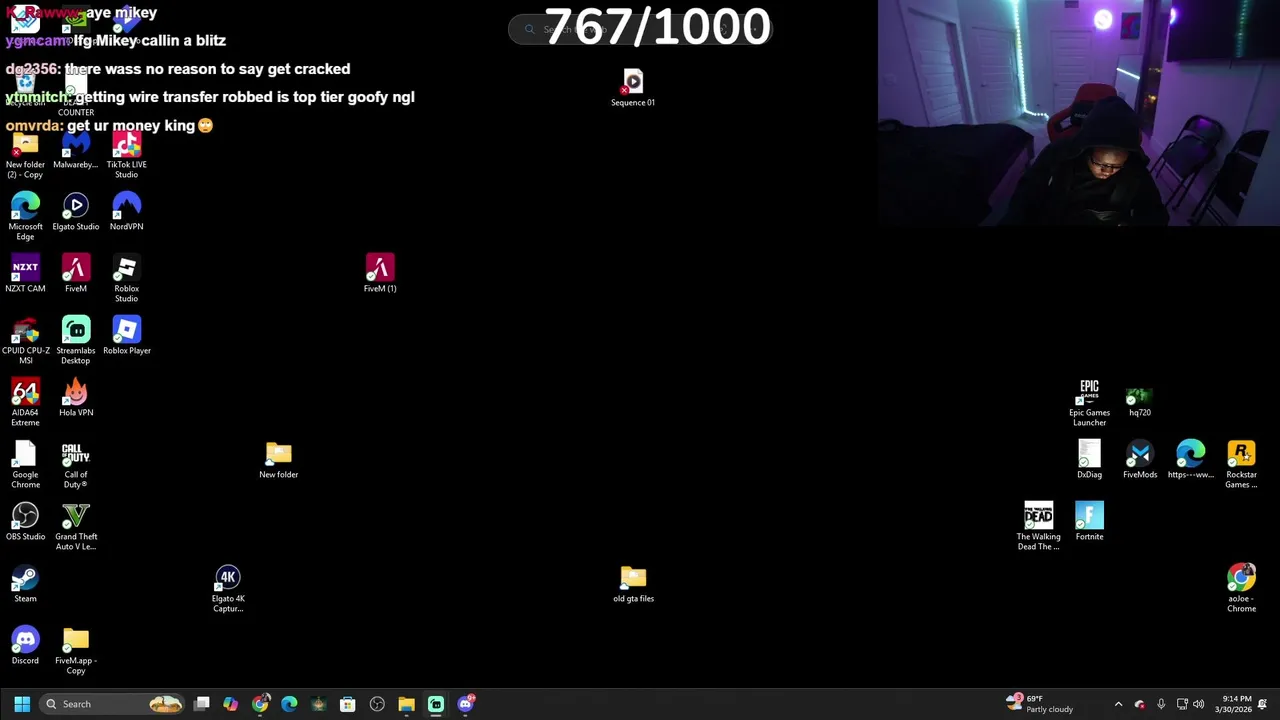Click the microphone tray icon
This screenshot has height=720, width=1280.
[1160, 704]
